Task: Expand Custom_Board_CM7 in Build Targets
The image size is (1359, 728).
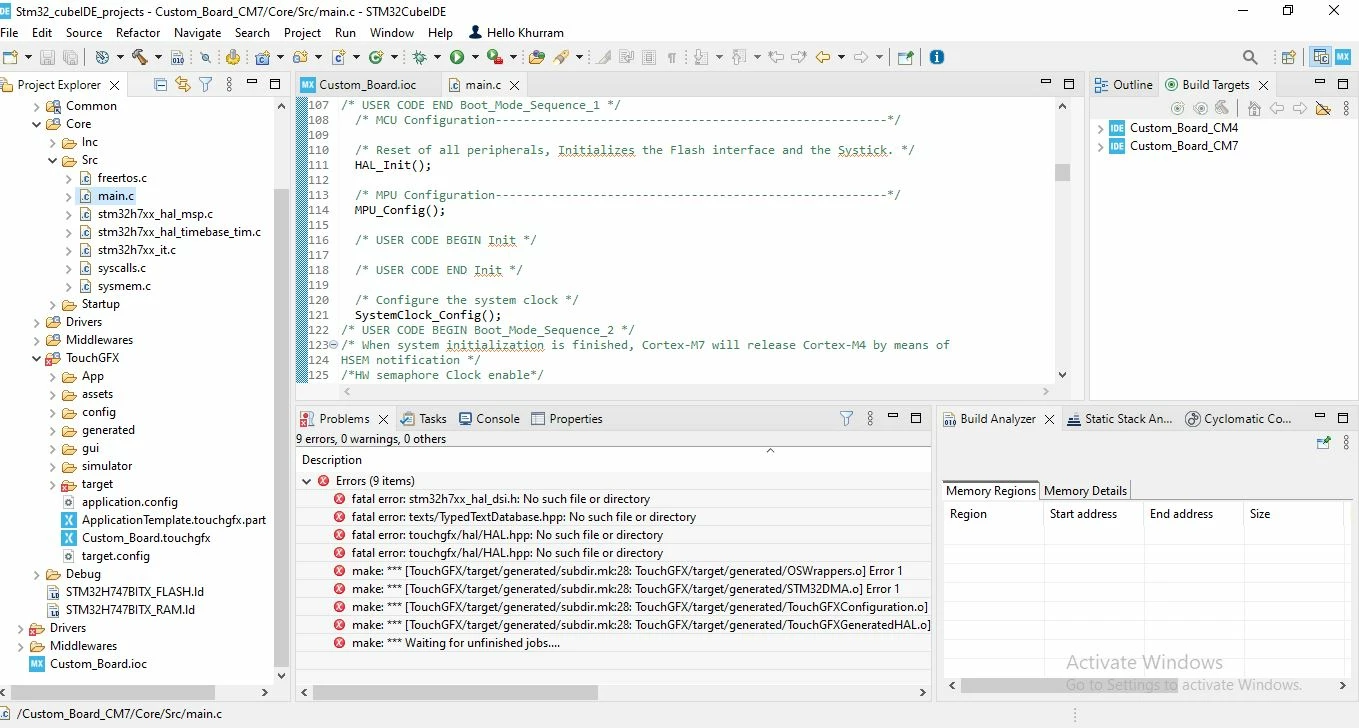Action: click(x=1100, y=146)
